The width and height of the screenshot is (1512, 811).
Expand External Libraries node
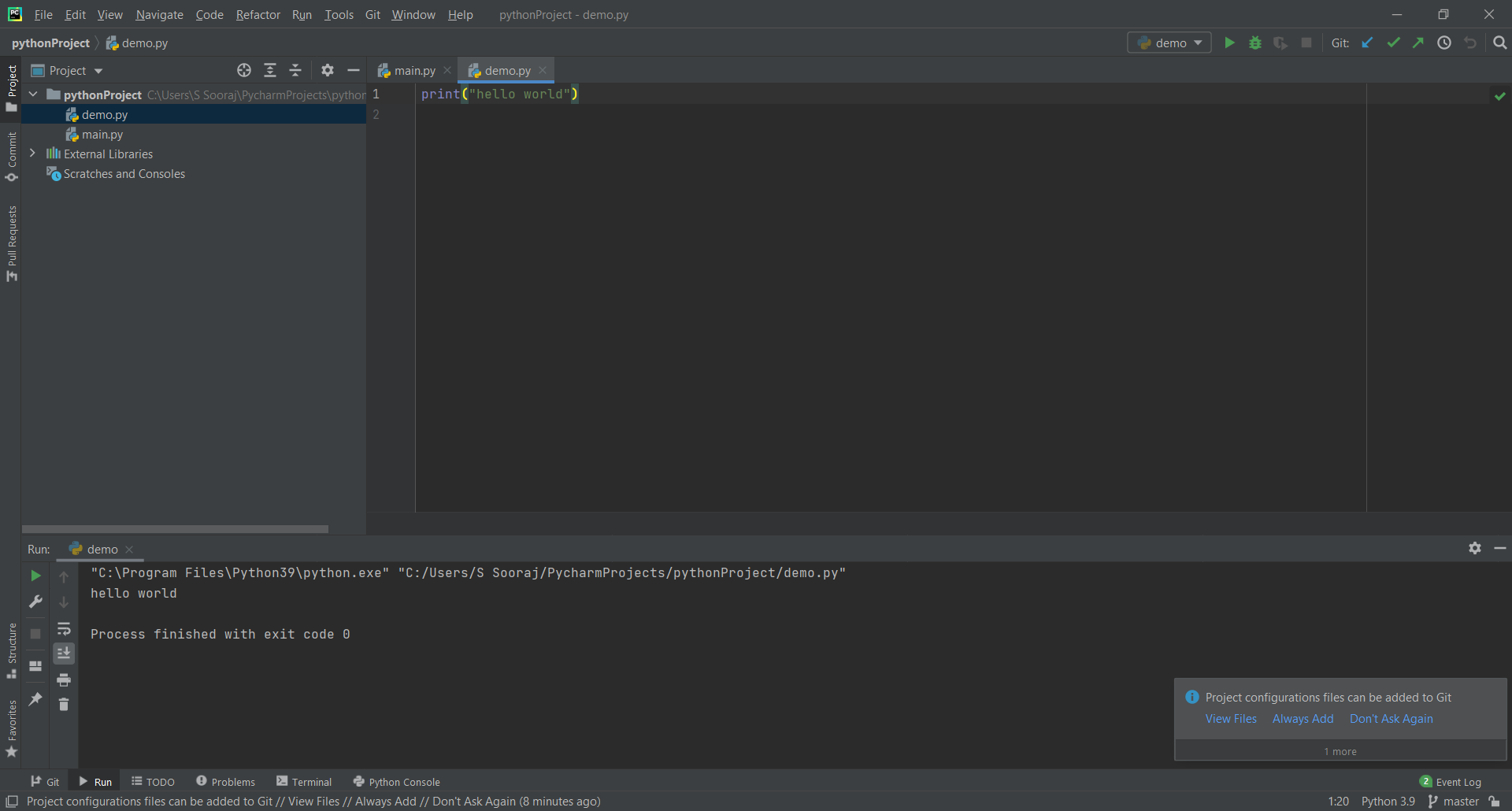pyautogui.click(x=33, y=154)
